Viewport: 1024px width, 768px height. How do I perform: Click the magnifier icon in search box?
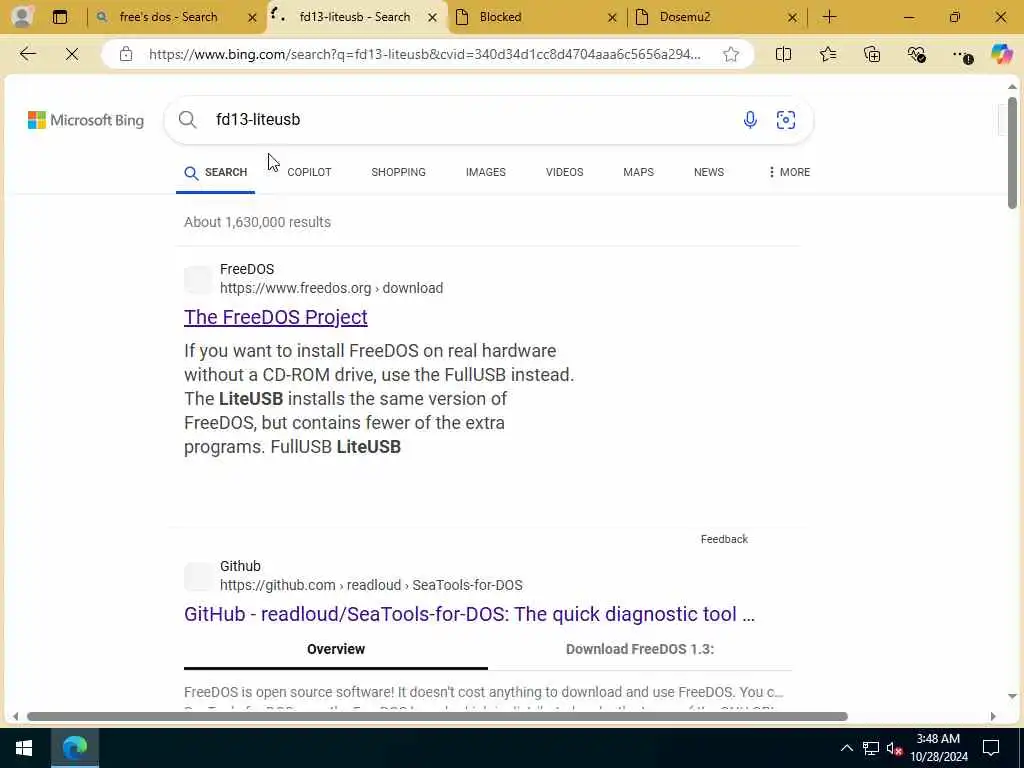[x=187, y=120]
